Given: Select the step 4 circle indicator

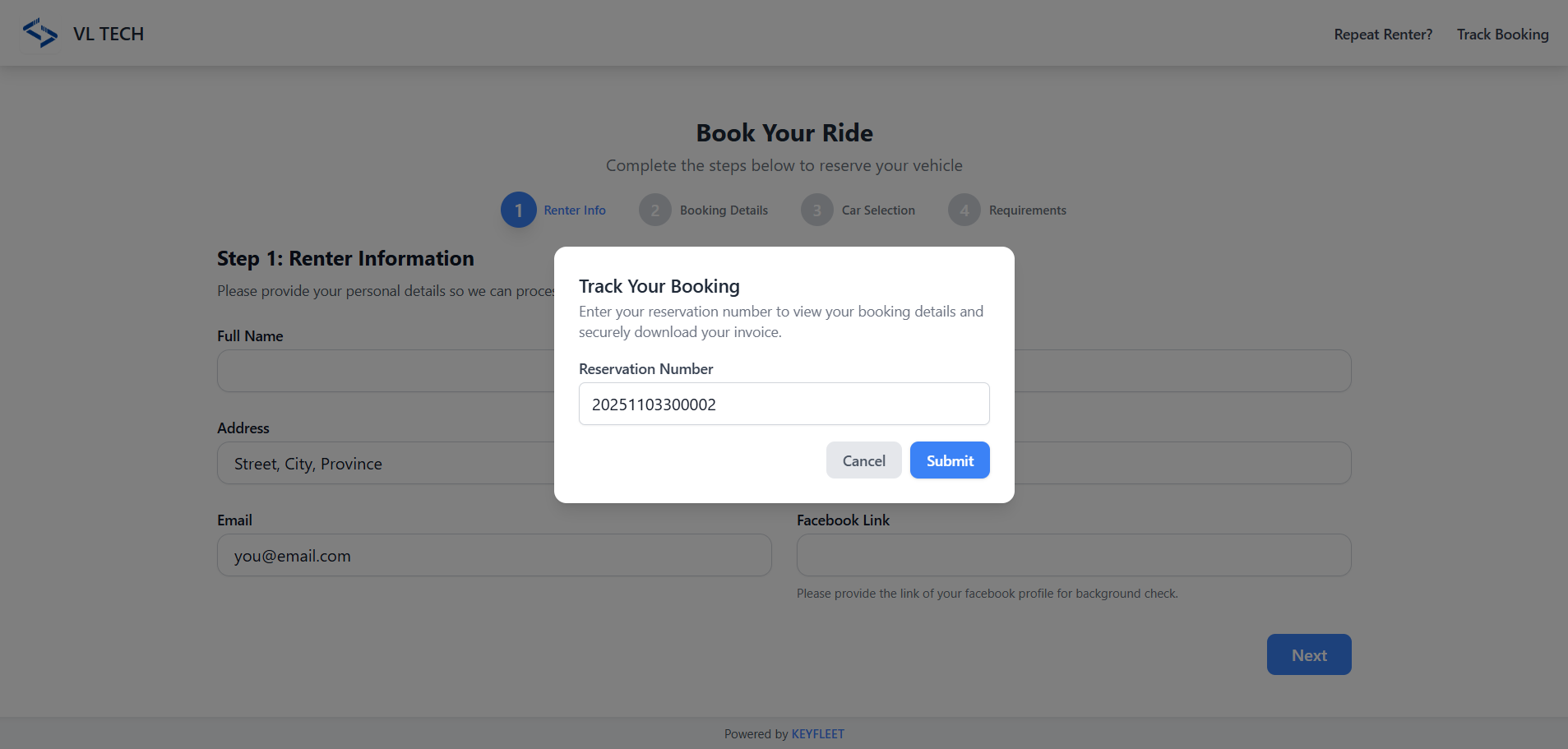Looking at the screenshot, I should 964,210.
